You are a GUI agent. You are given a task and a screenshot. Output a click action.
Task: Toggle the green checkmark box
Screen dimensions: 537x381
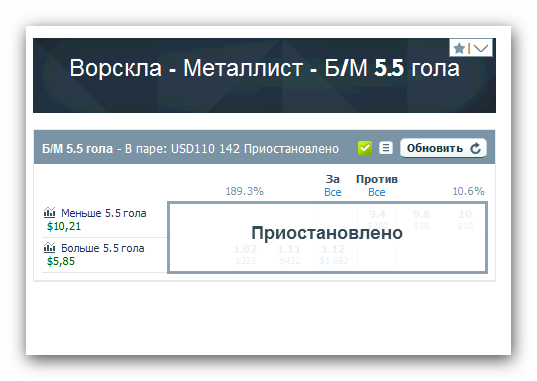365,148
